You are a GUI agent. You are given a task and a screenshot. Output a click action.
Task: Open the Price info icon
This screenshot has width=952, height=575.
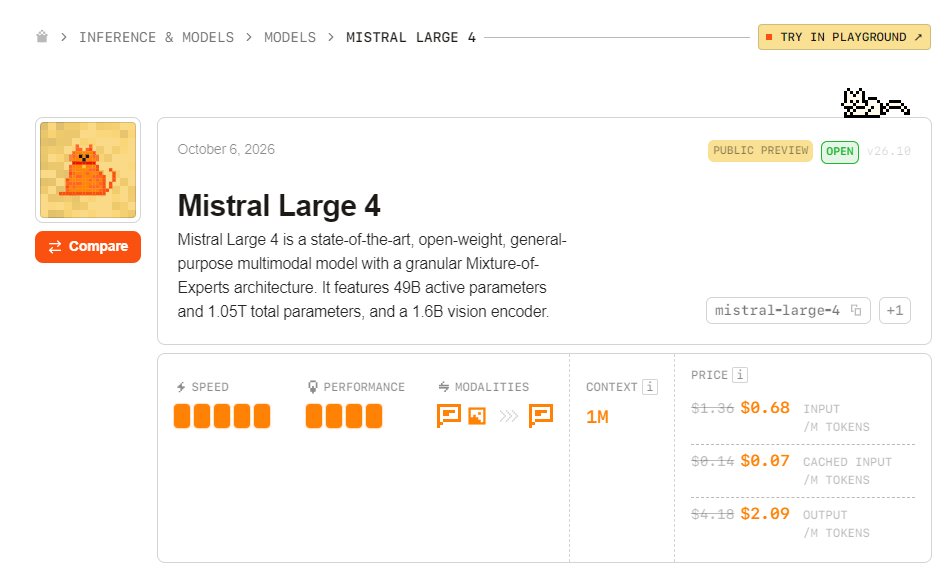click(x=740, y=375)
